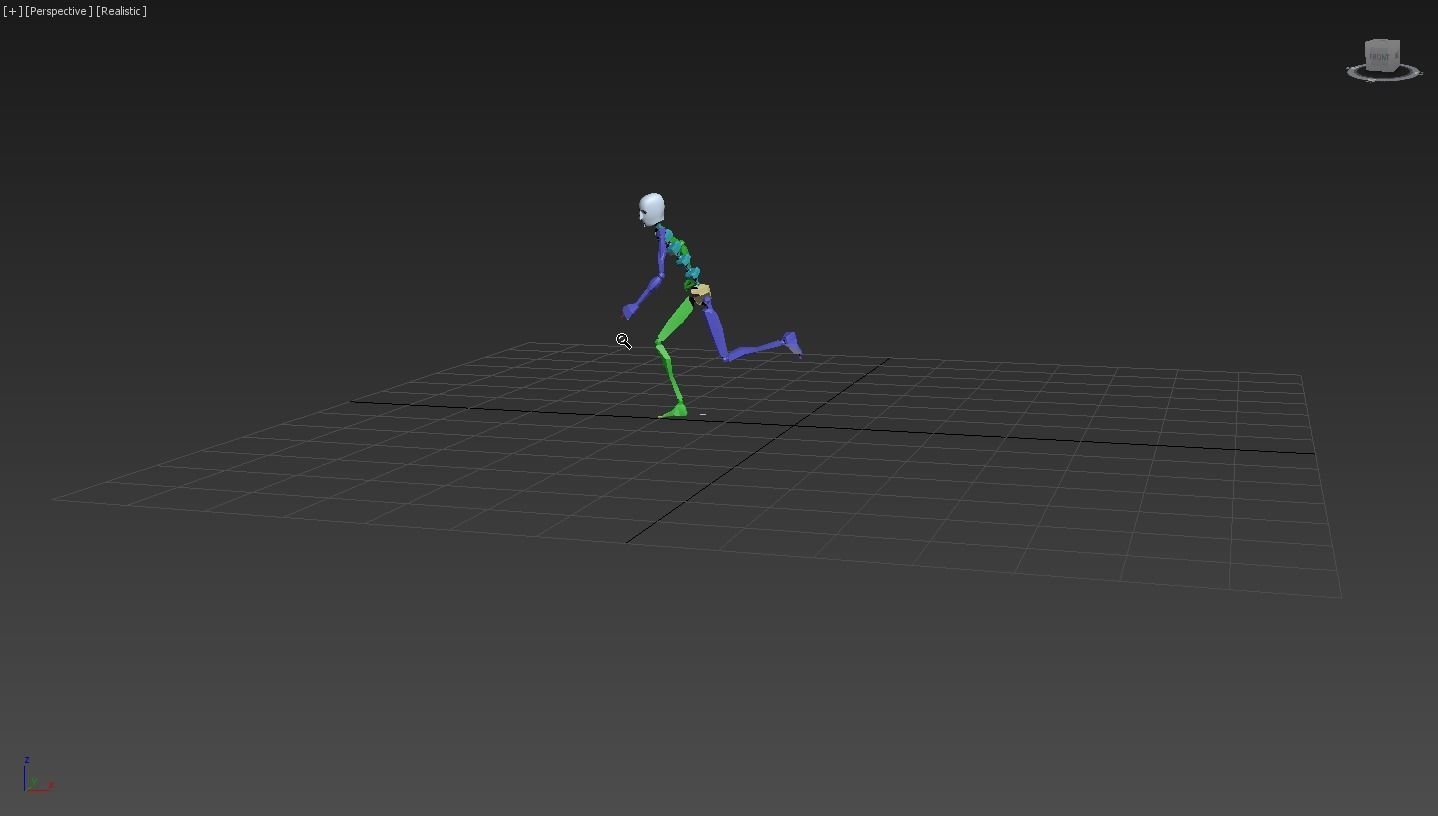
Task: Open the [Realistic] shading viewport menu
Action: pos(121,11)
